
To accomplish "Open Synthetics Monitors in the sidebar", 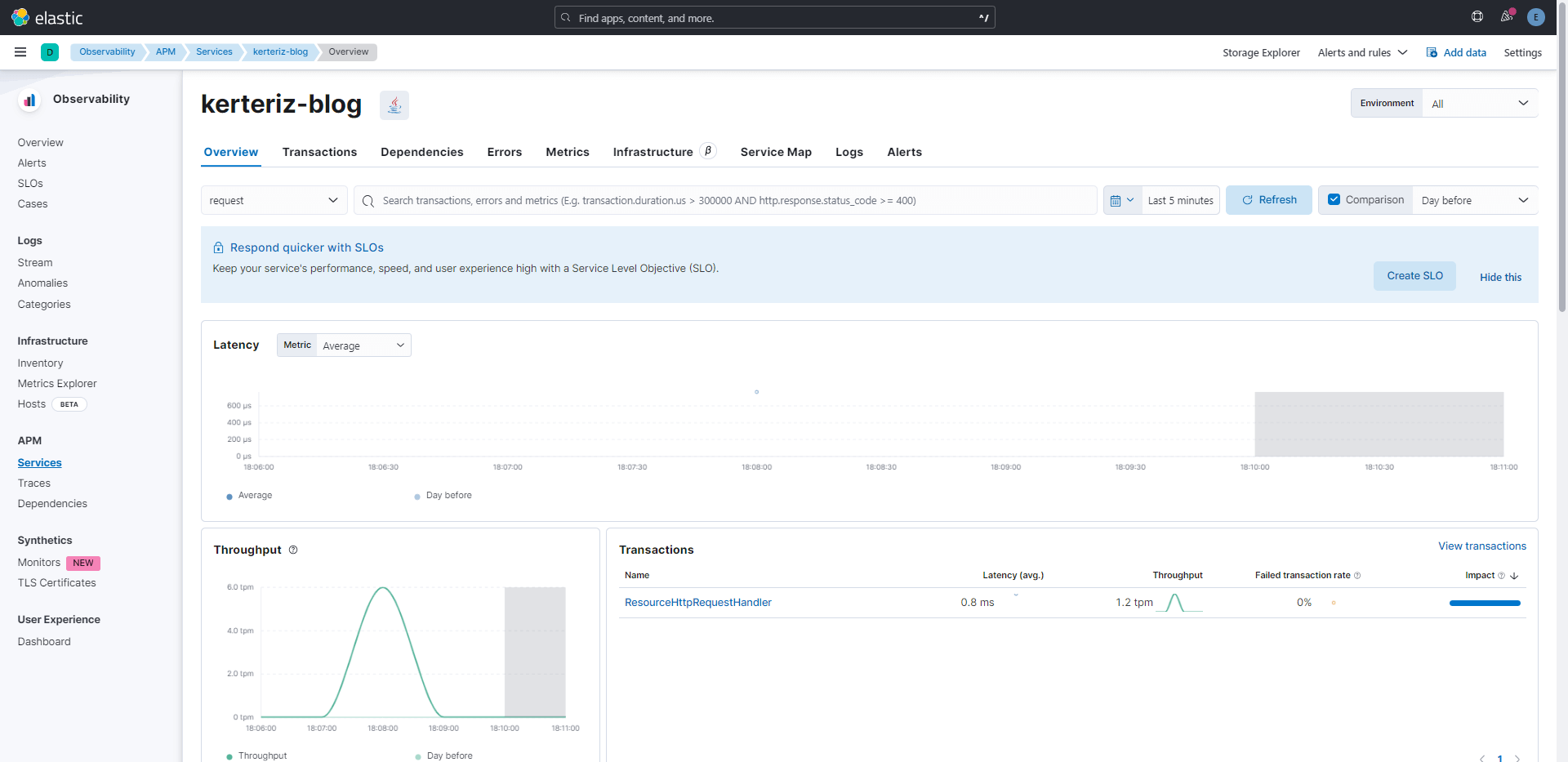I will tap(39, 563).
